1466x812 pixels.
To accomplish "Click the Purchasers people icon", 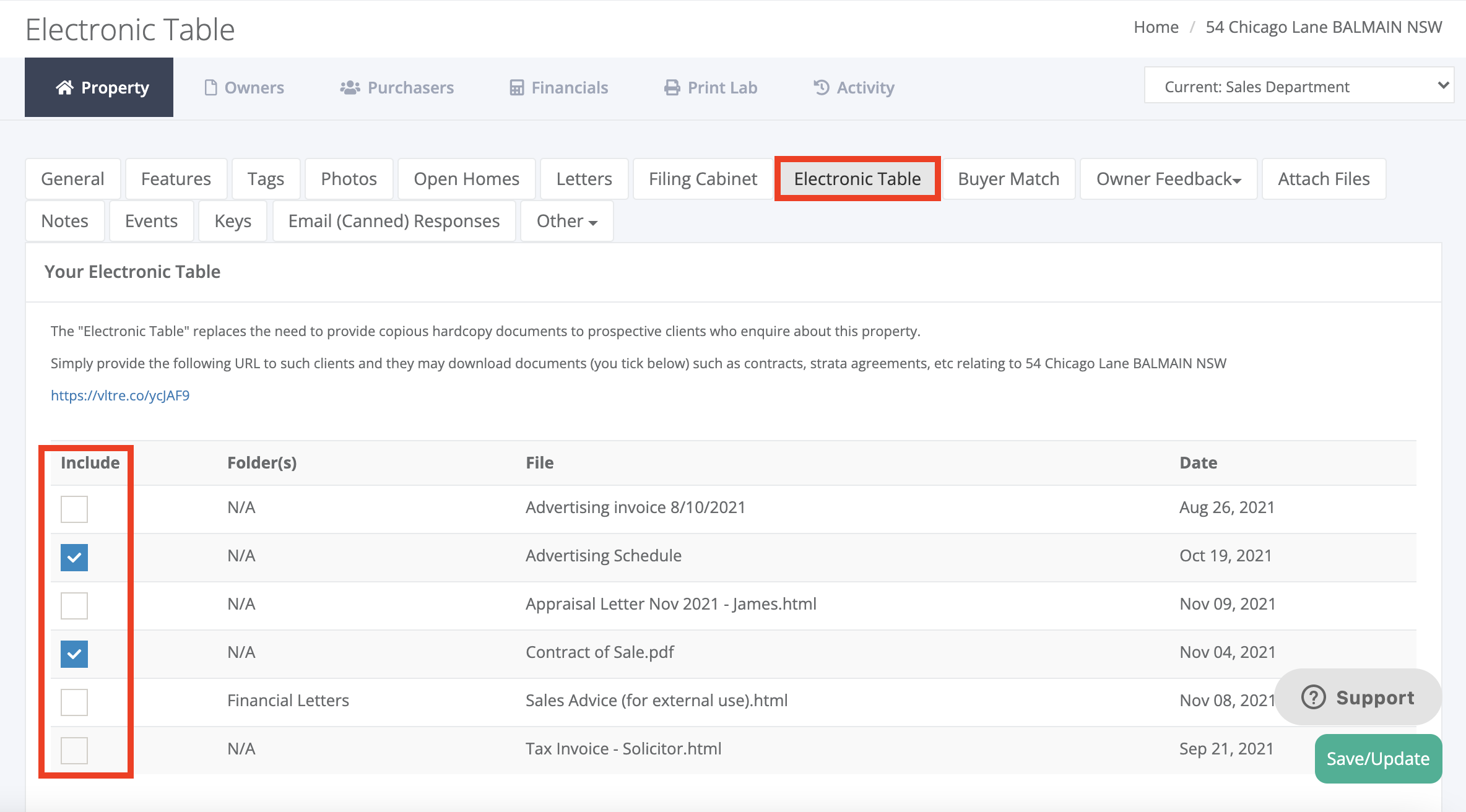I will (x=350, y=88).
